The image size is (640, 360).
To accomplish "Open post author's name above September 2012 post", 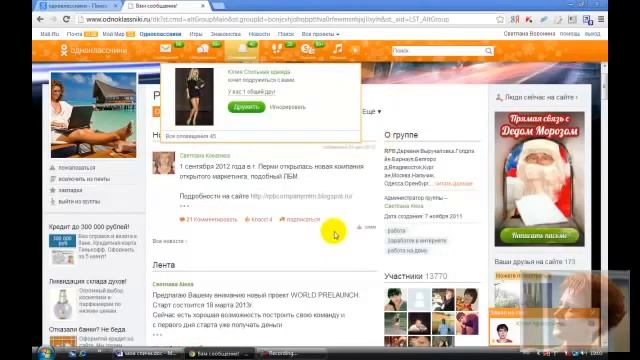I will coord(205,156).
